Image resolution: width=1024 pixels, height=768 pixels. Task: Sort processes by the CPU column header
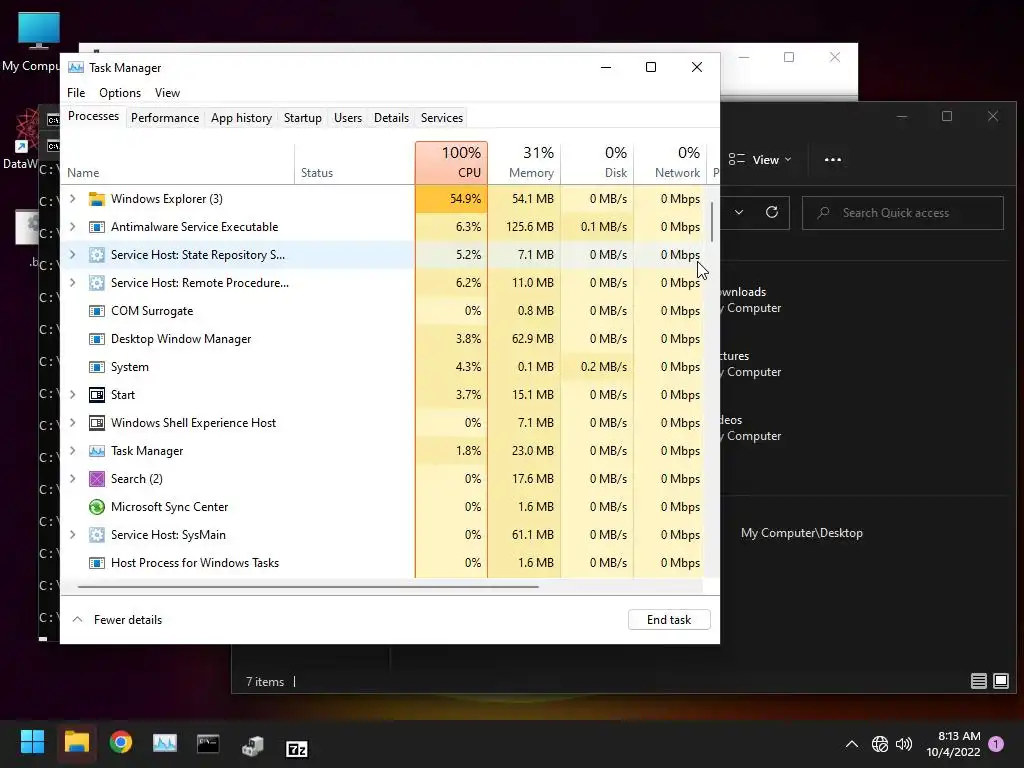(451, 163)
